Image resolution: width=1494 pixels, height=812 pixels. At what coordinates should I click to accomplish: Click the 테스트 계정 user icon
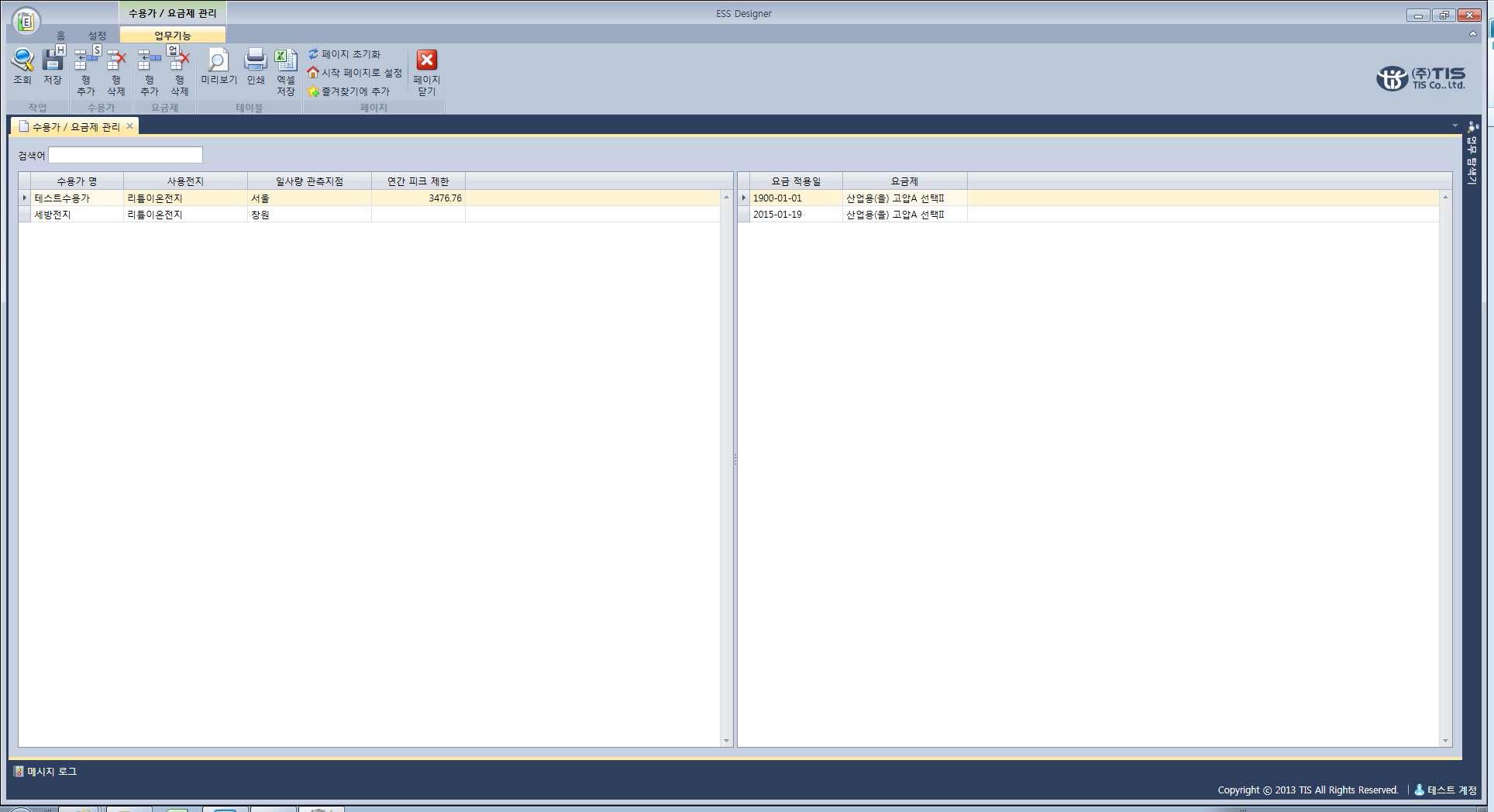[x=1419, y=790]
